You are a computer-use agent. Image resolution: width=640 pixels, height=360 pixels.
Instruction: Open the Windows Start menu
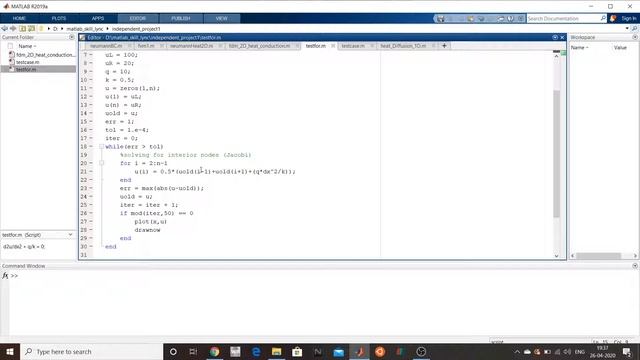10,351
